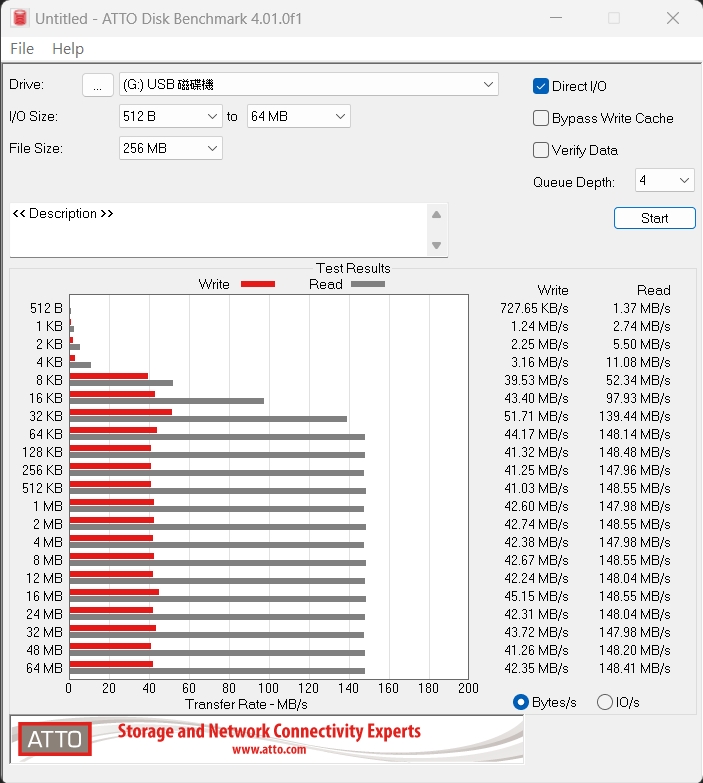Open the File Size 256 MB dropdown
Screen dimensions: 703x783
tap(170, 148)
